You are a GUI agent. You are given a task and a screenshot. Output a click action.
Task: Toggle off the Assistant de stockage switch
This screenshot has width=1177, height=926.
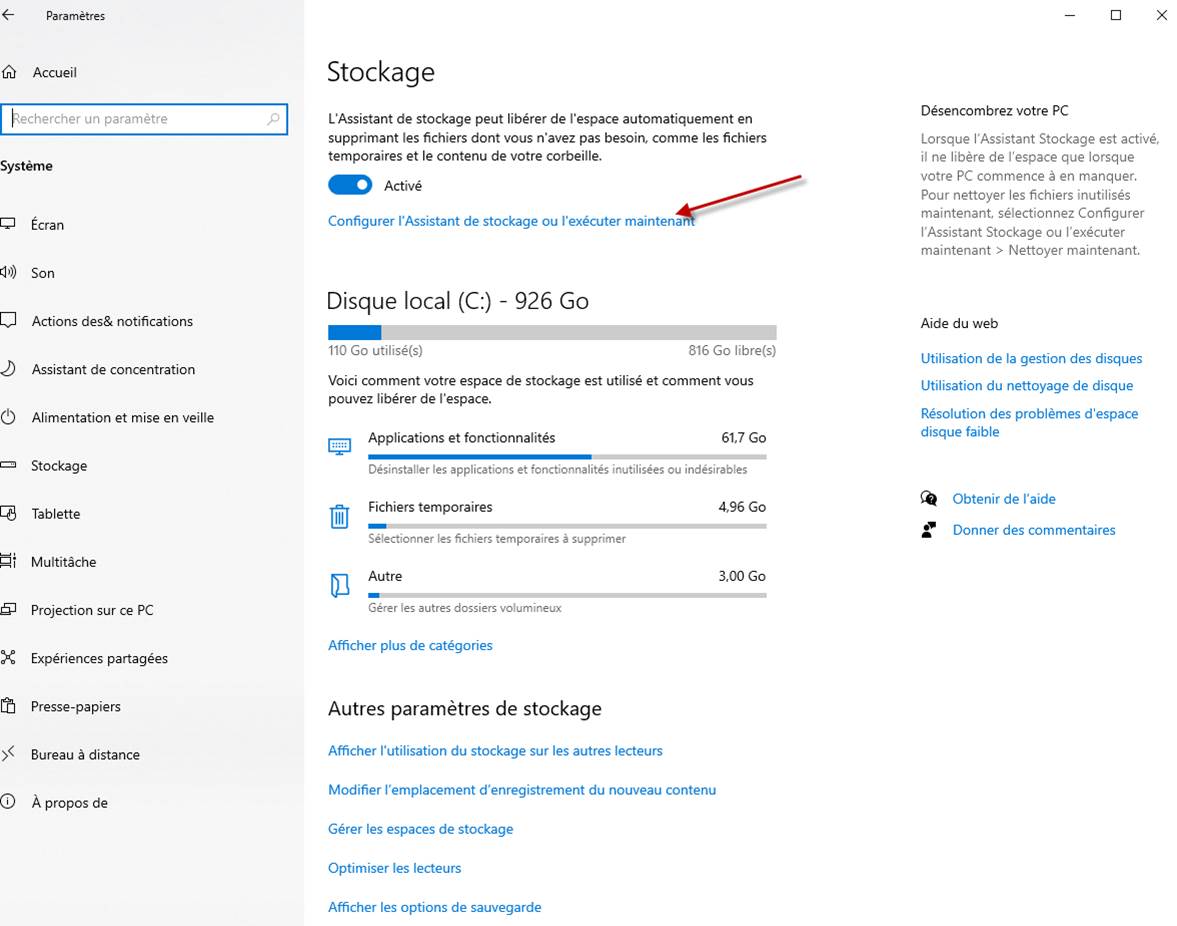[350, 185]
